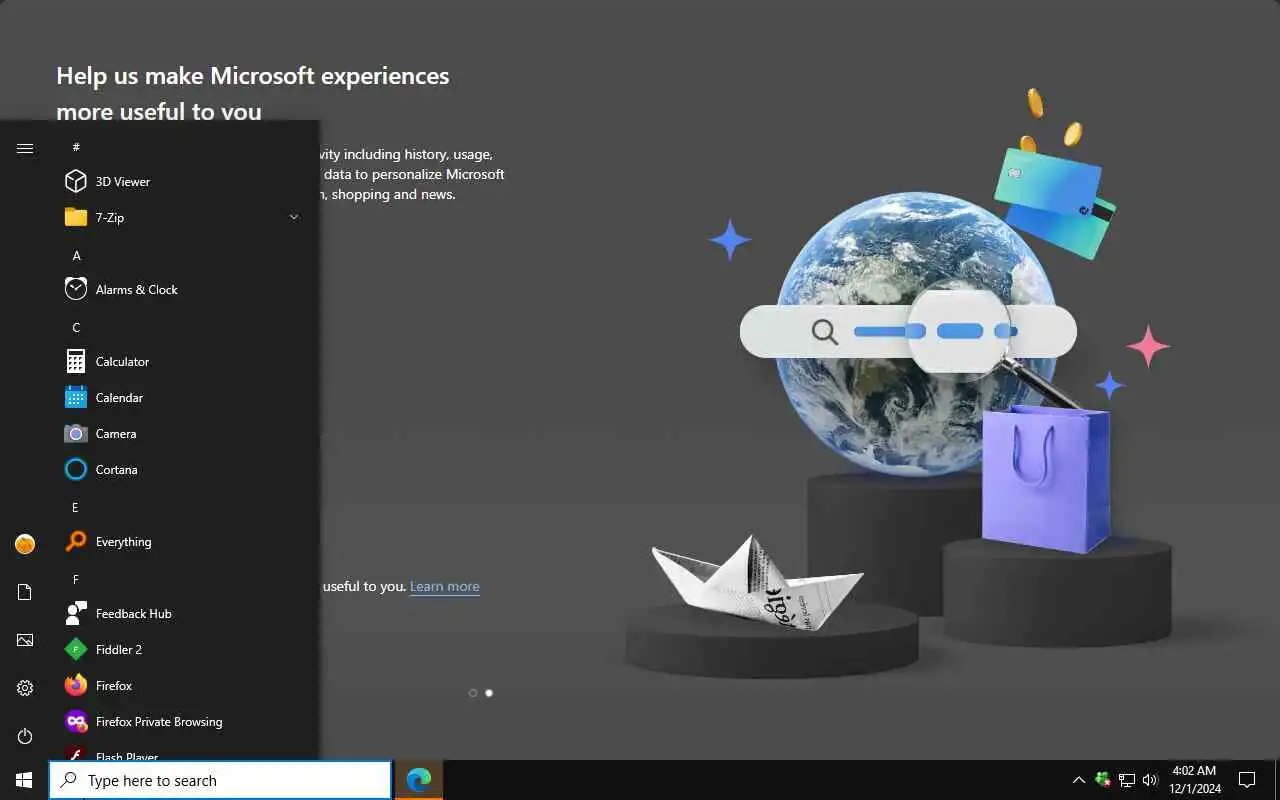Open the clock showing 4:02 AM
Viewport: 1280px width, 800px height.
[1194, 780]
